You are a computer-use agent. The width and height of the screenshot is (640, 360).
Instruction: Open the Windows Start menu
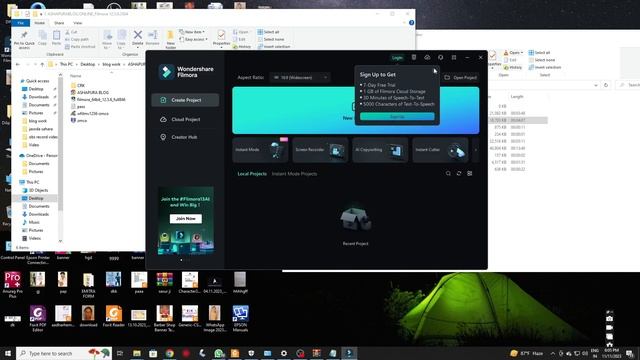point(8,353)
